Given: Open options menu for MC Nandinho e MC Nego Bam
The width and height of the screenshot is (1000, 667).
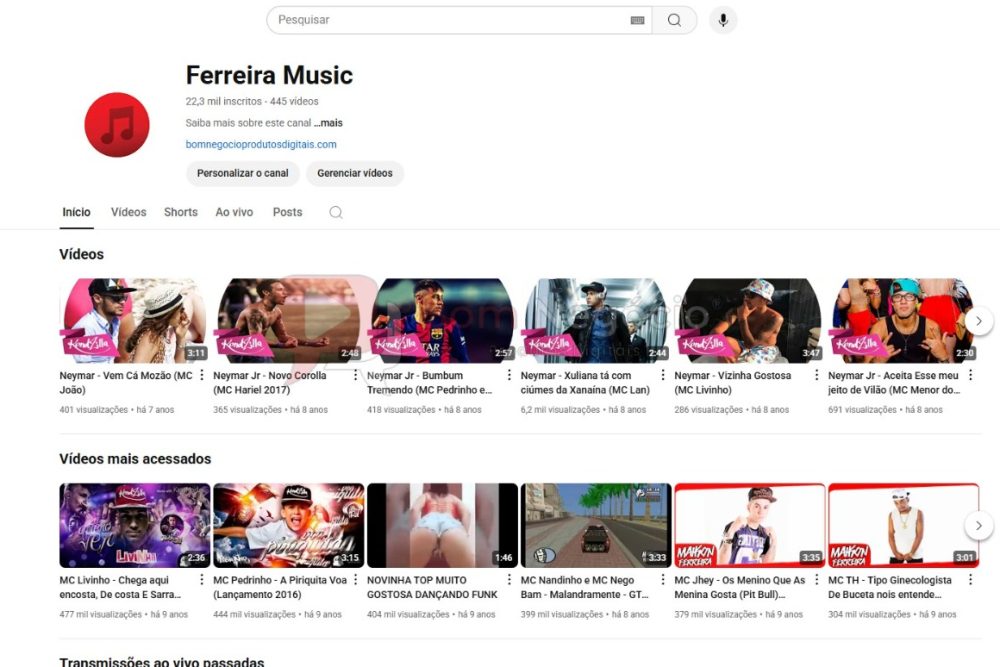Looking at the screenshot, I should [663, 580].
